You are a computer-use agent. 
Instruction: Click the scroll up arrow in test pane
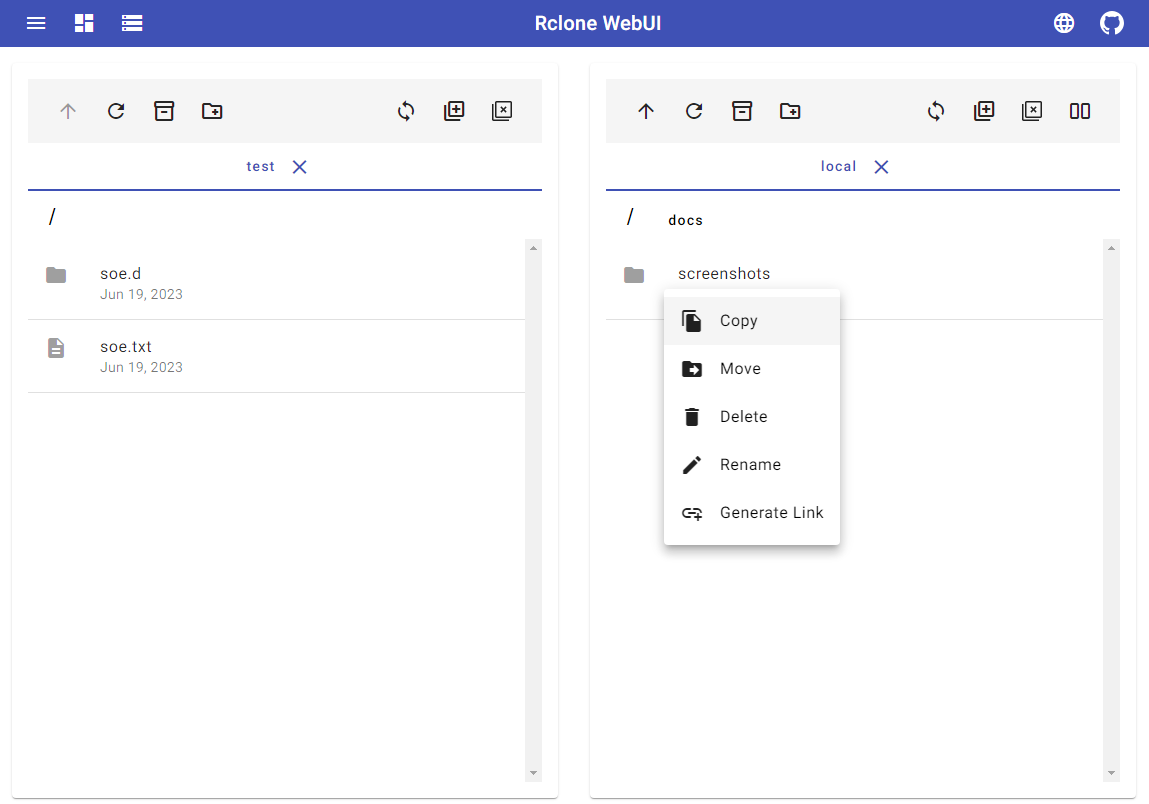point(533,248)
